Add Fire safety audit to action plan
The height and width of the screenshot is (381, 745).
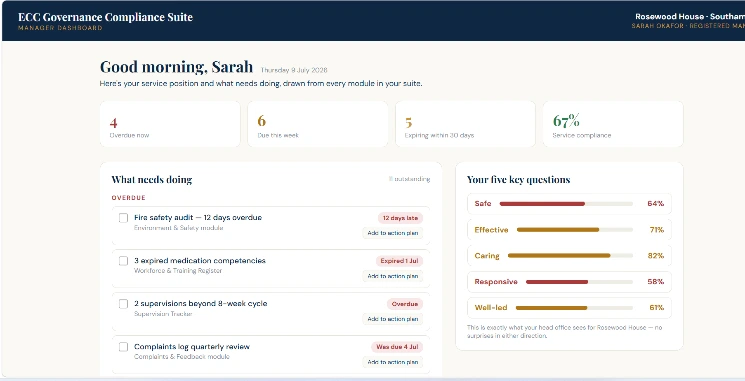point(392,233)
